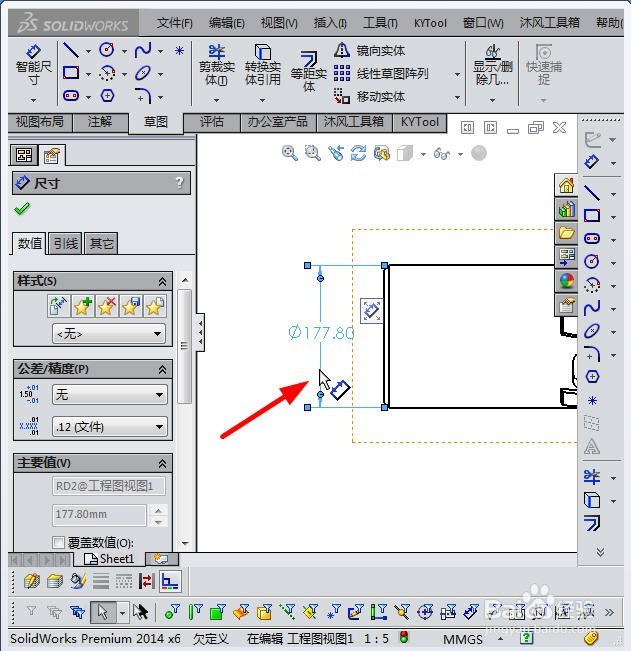This screenshot has width=631, height=651.
Task: Increase dimension value with up spinner
Action: tap(158, 510)
